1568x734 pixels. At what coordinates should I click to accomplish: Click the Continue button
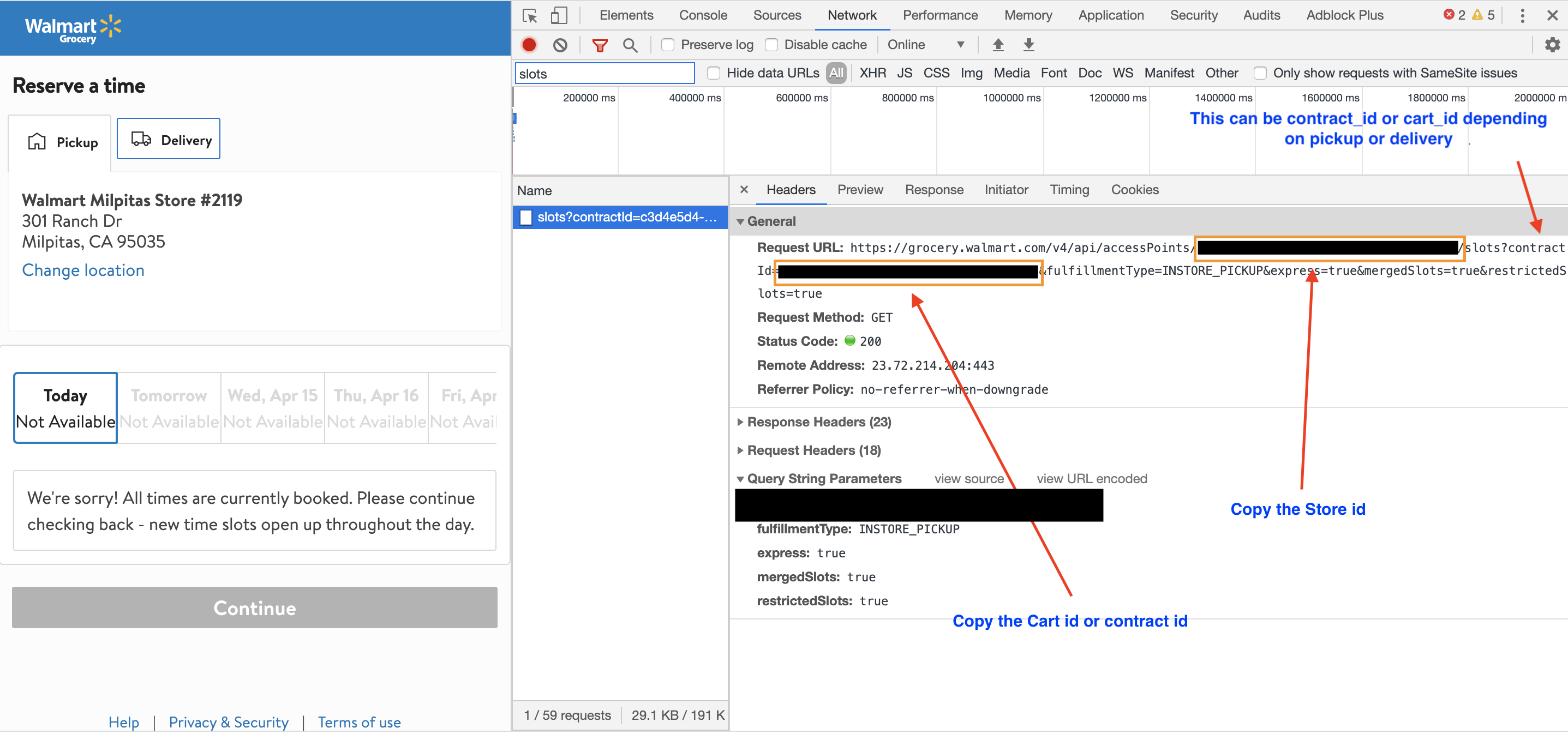[254, 607]
